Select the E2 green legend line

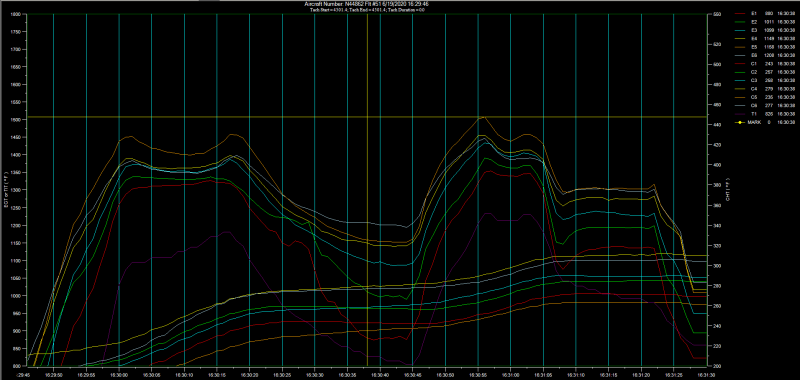click(740, 22)
